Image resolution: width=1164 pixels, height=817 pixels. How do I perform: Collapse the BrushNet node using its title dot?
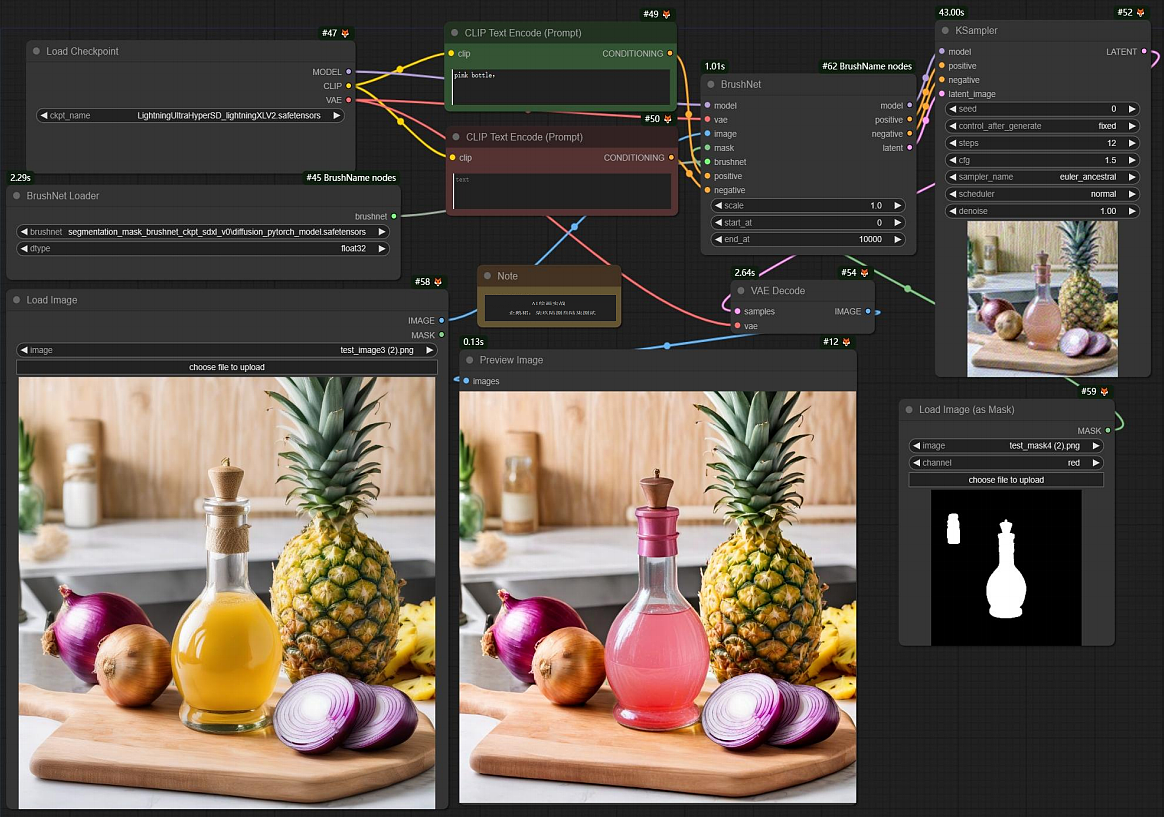click(x=711, y=85)
